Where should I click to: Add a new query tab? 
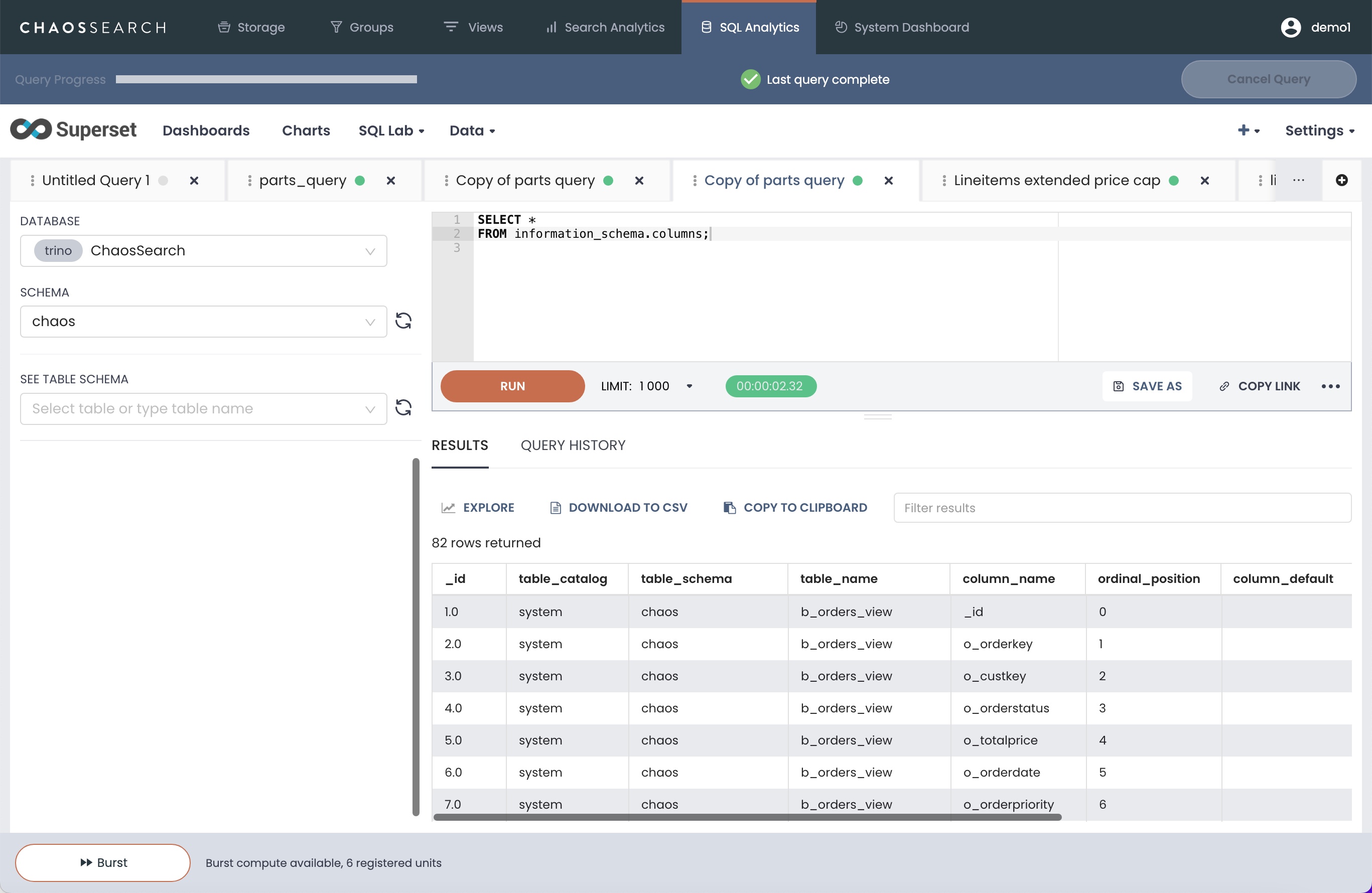pos(1341,180)
